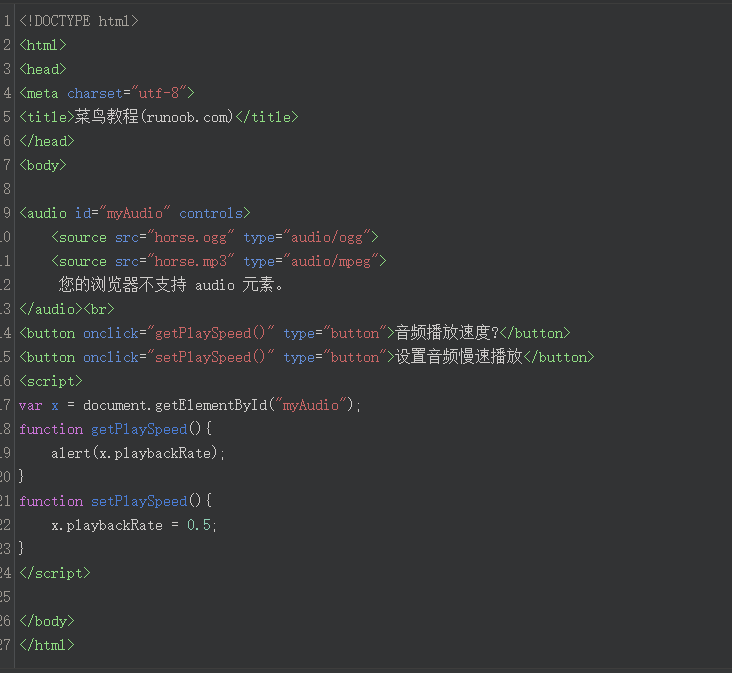This screenshot has width=732, height=673.
Task: Click the audio/mpeg type value
Action: (x=331, y=261)
